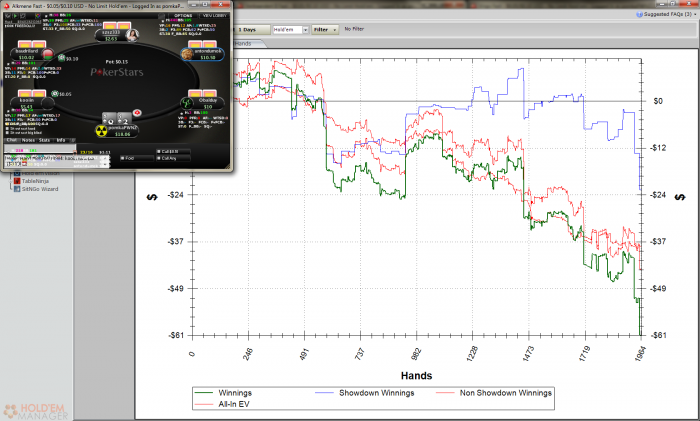Click hero's first hole card
Viewport: 700px width, 421px height.
coord(109,118)
